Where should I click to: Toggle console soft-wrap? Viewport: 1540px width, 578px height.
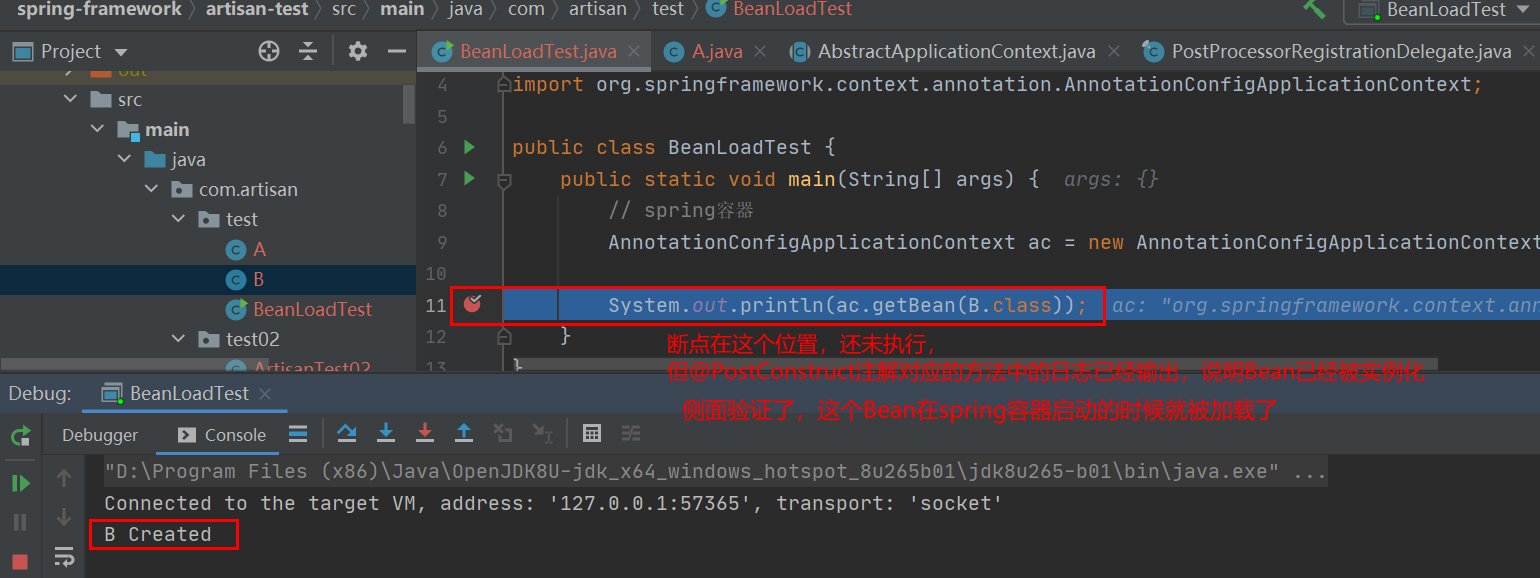[x=64, y=556]
